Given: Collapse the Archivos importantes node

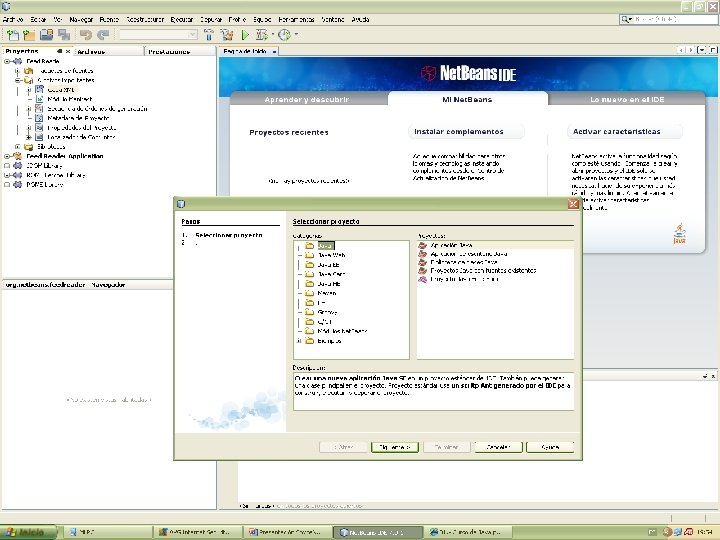Looking at the screenshot, I should point(17,80).
